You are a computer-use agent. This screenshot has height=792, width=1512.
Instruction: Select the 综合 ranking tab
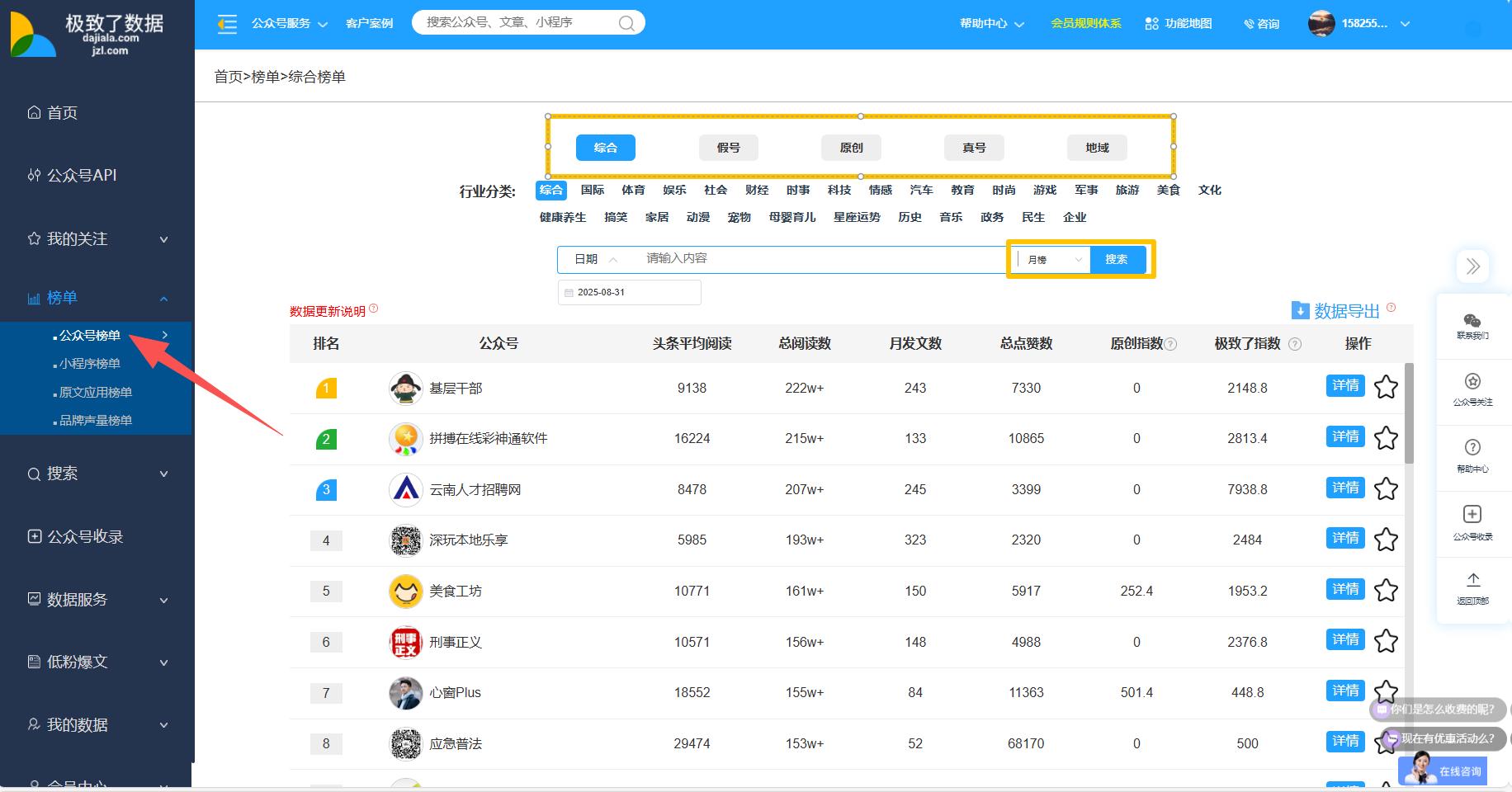coord(606,148)
